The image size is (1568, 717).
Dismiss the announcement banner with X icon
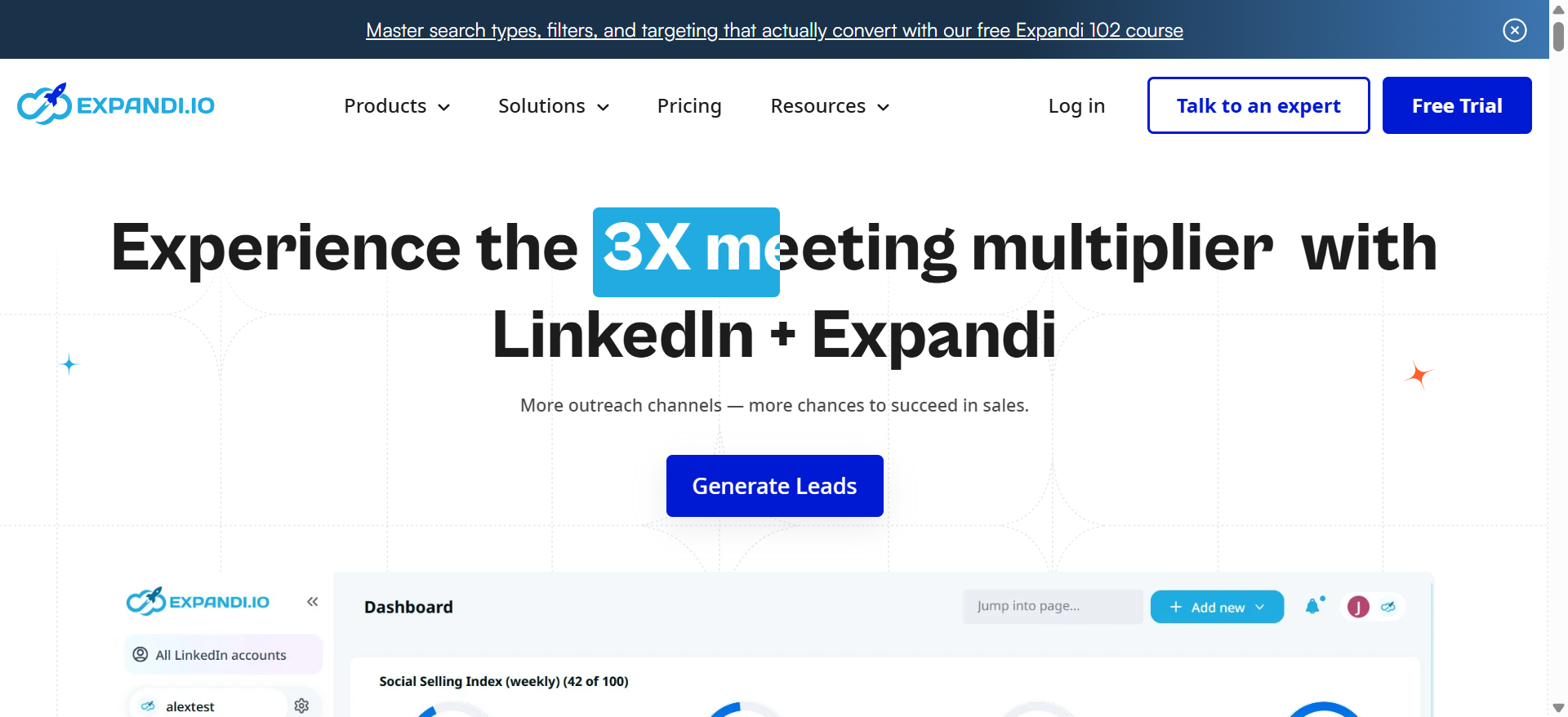(1514, 30)
